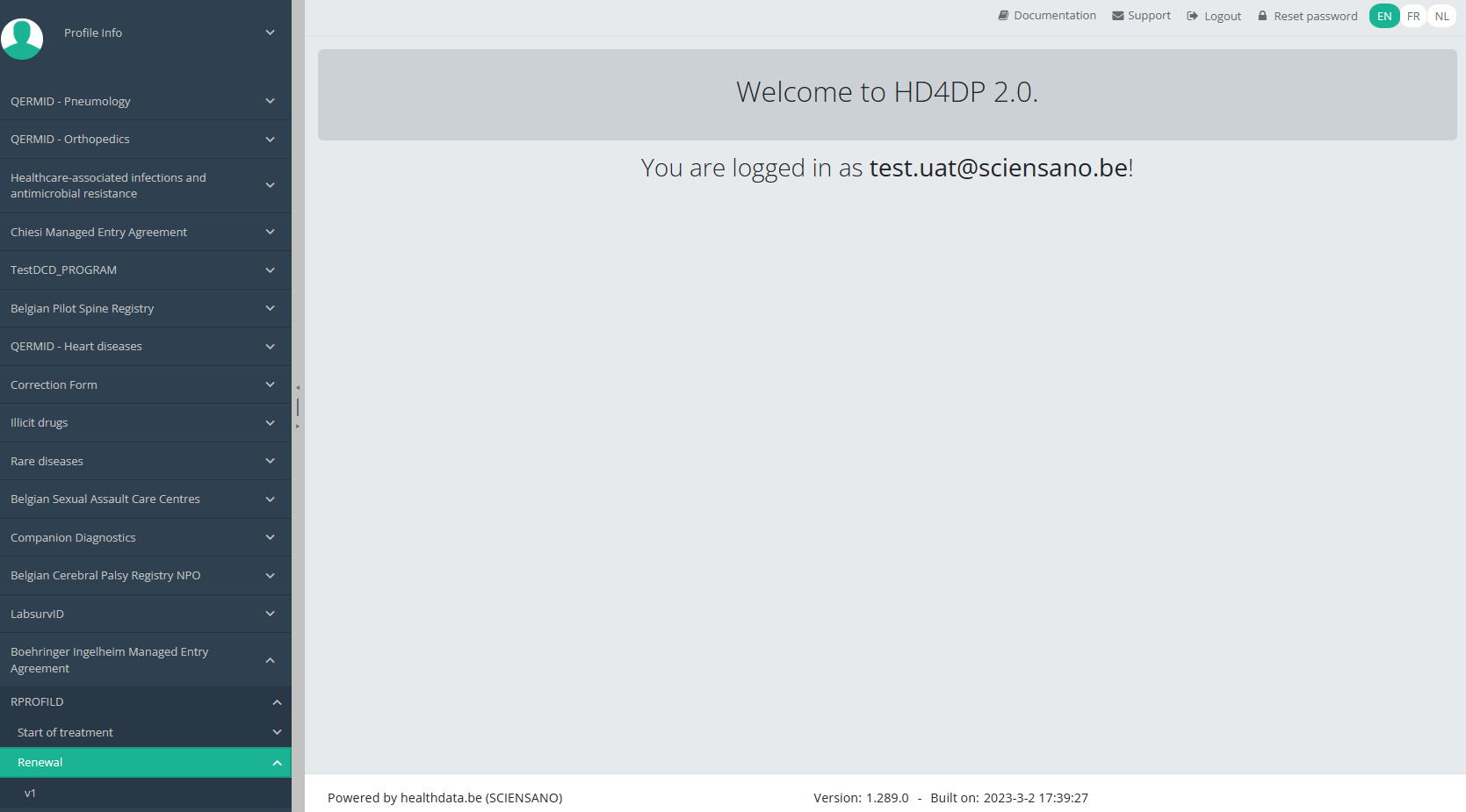Switch language to FR
Screen dimensions: 1466x812
tap(1412, 16)
